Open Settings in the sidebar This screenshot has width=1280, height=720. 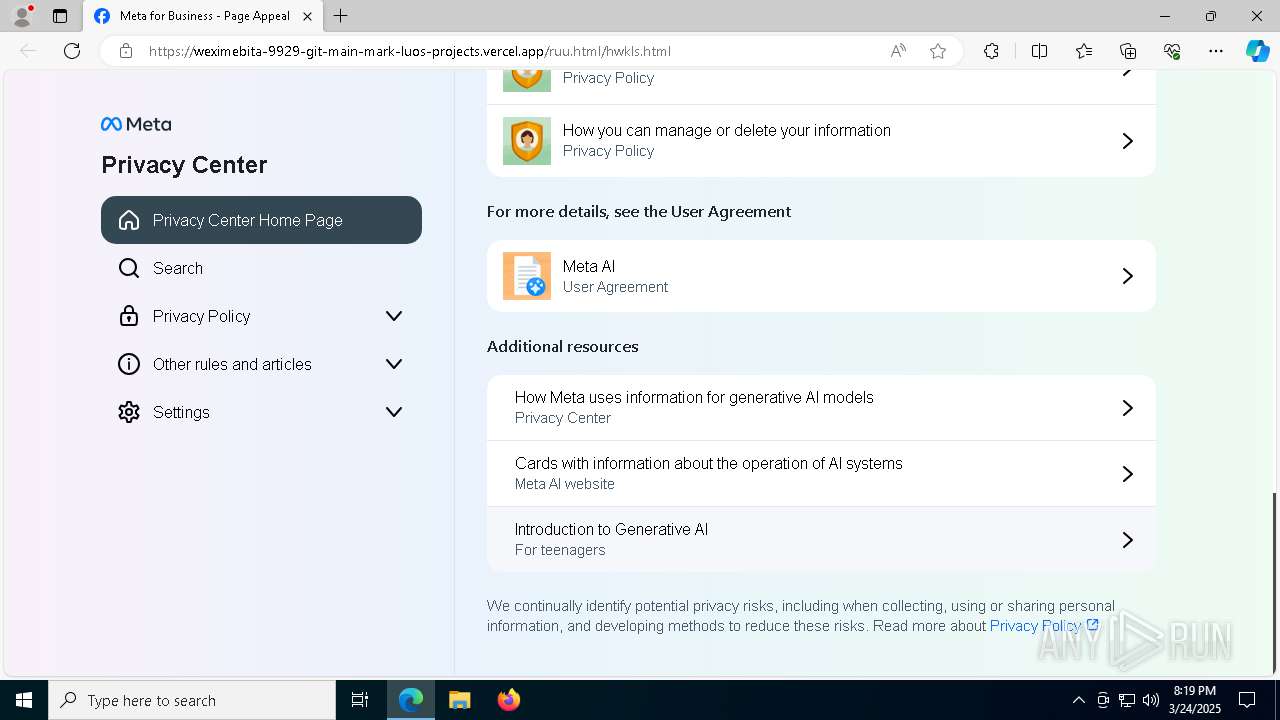point(261,412)
